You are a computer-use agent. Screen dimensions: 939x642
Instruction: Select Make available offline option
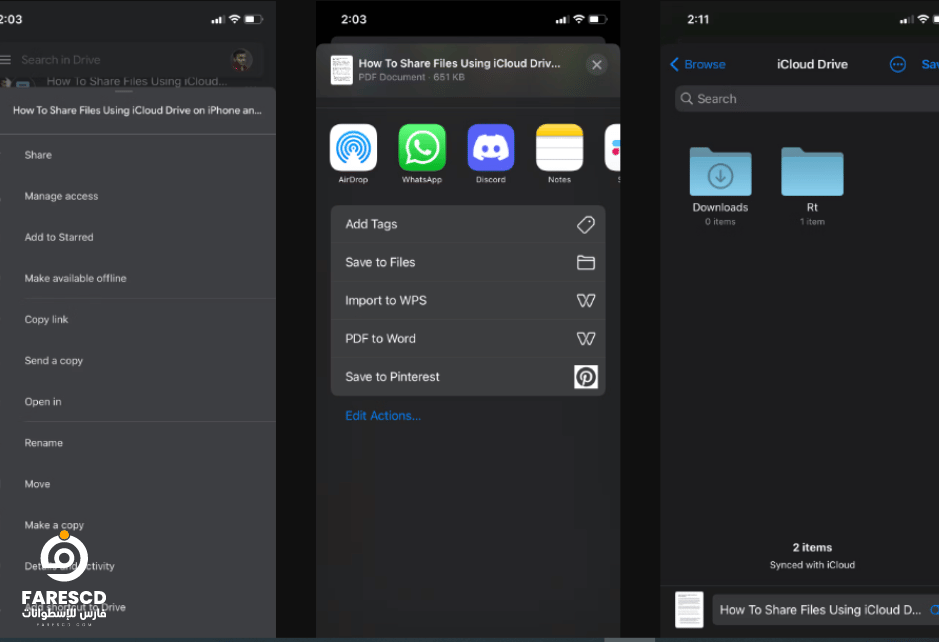tap(138, 278)
